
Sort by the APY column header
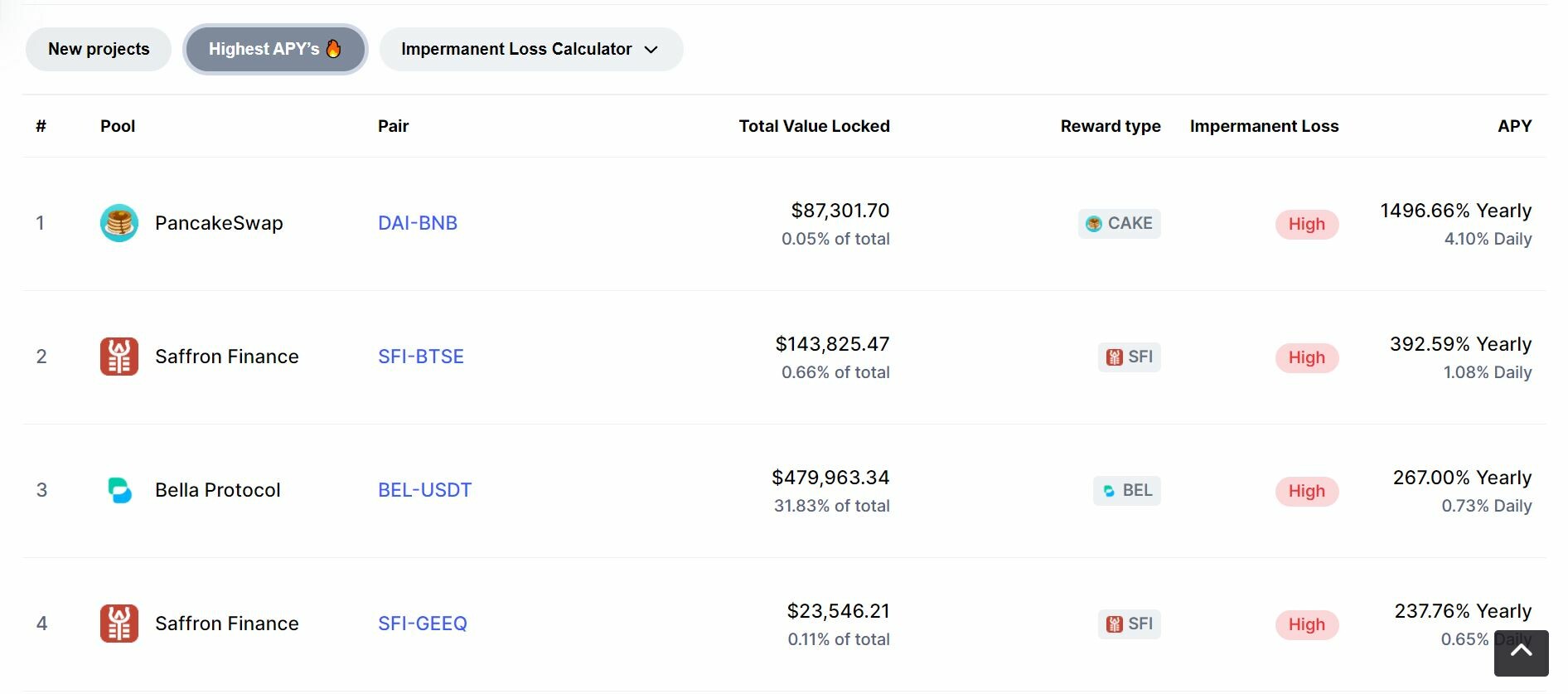pyautogui.click(x=1514, y=126)
